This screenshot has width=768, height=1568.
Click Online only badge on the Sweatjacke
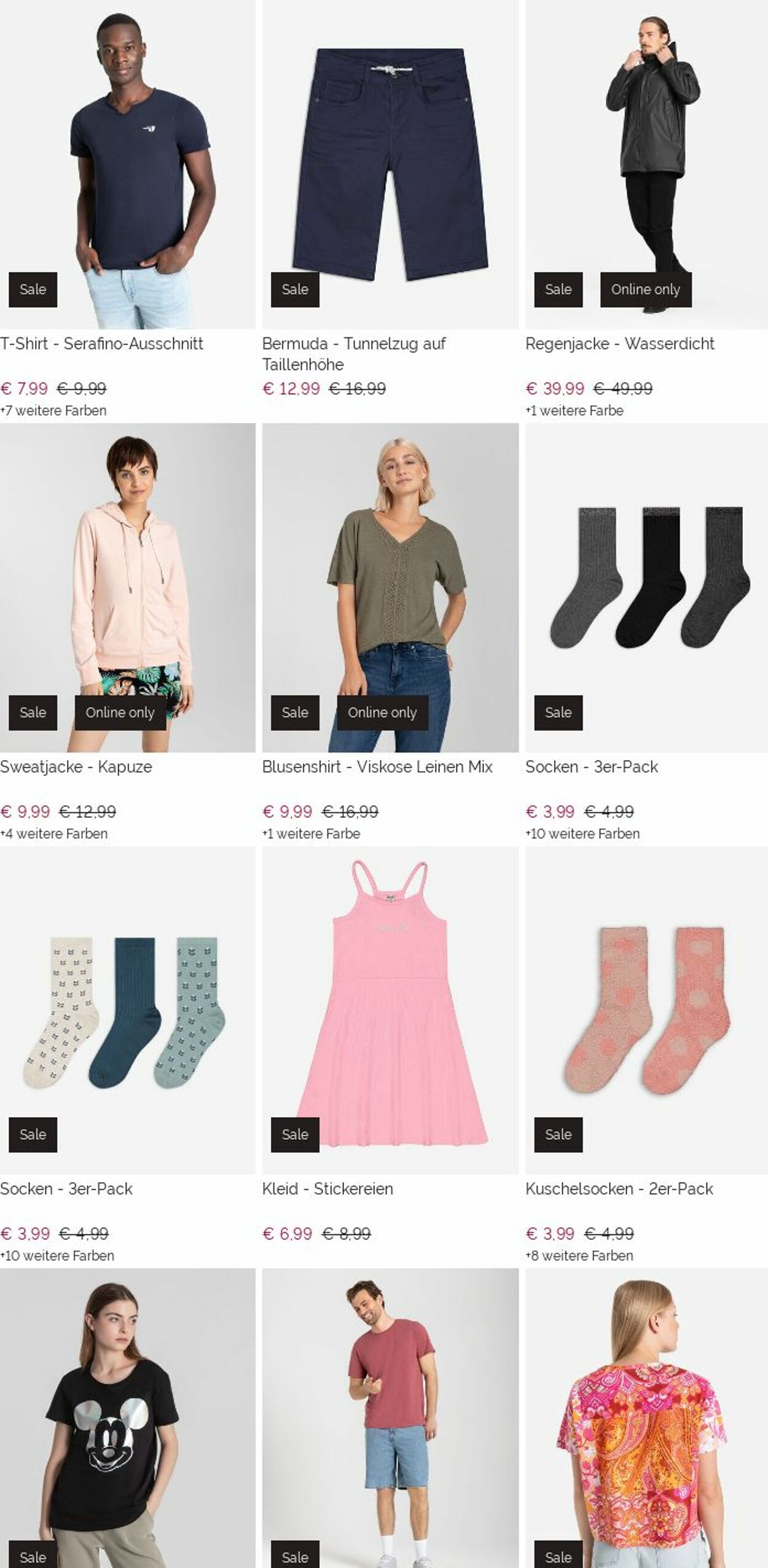120,713
